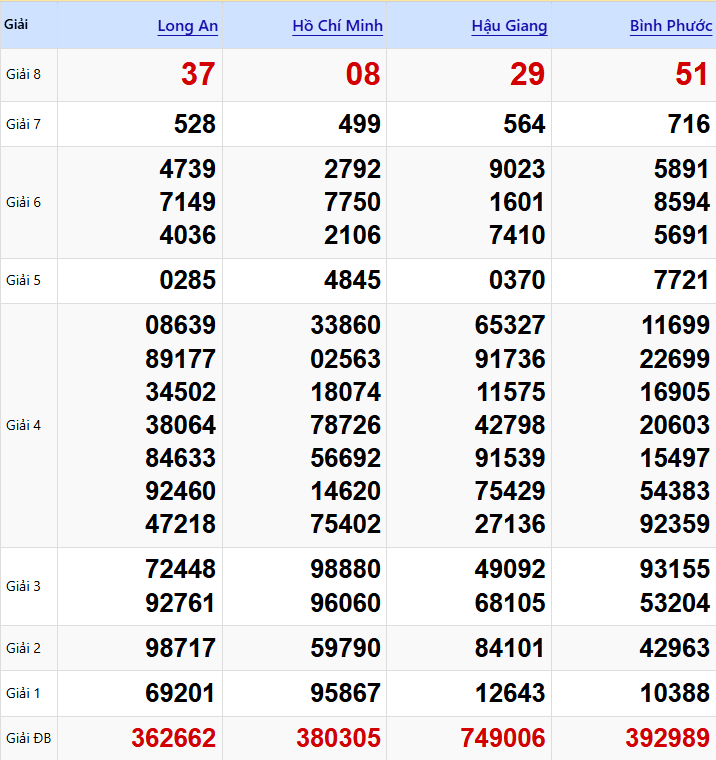Click the Hậu Giang column header link
The width and height of the screenshot is (716, 760).
point(509,26)
